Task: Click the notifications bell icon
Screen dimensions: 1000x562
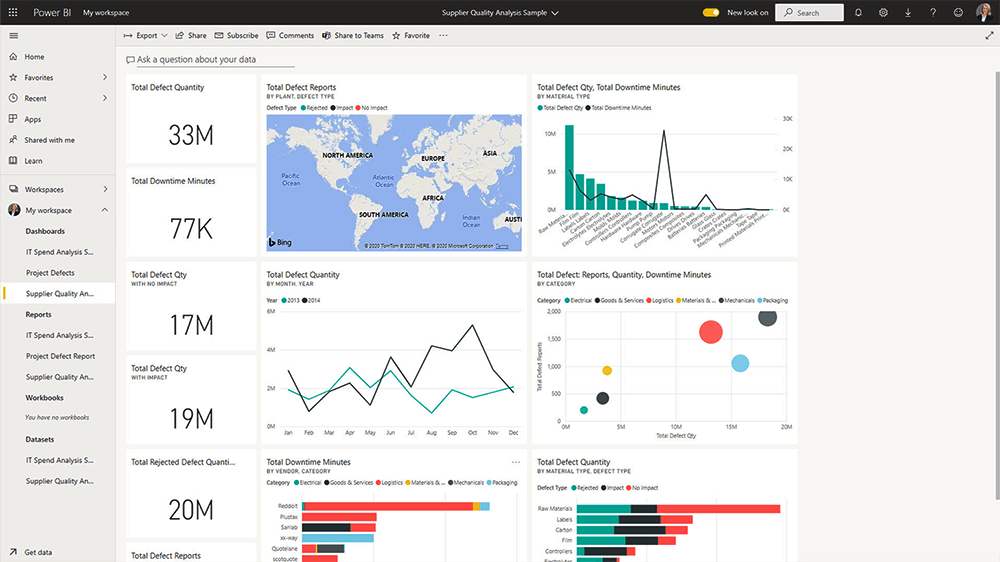Action: 858,13
